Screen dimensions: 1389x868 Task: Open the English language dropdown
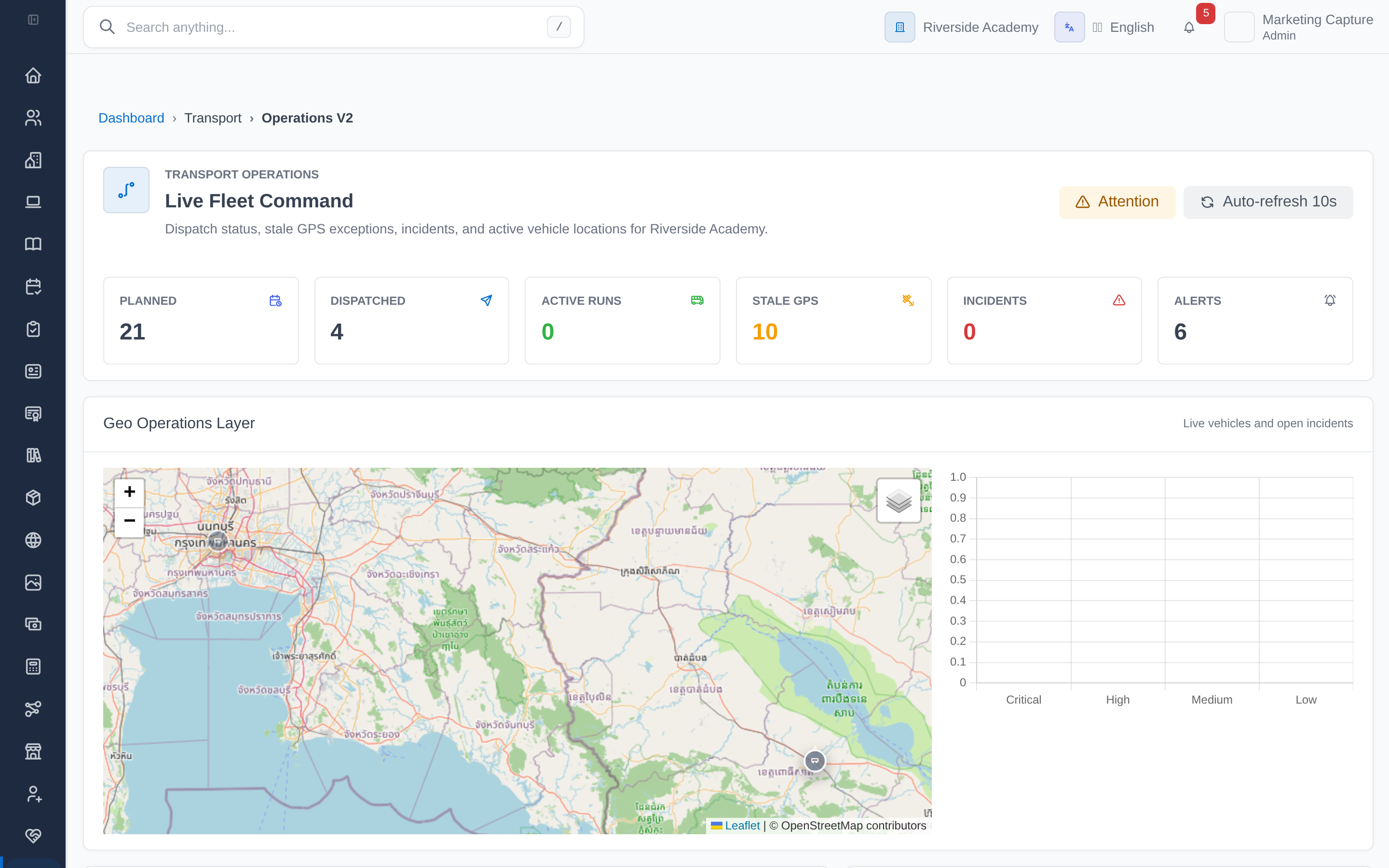click(1123, 27)
